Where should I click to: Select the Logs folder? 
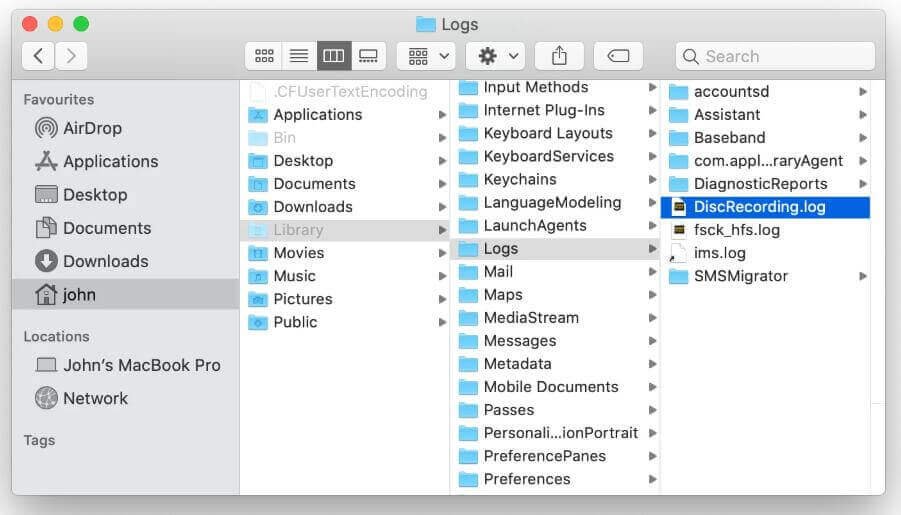pos(556,248)
